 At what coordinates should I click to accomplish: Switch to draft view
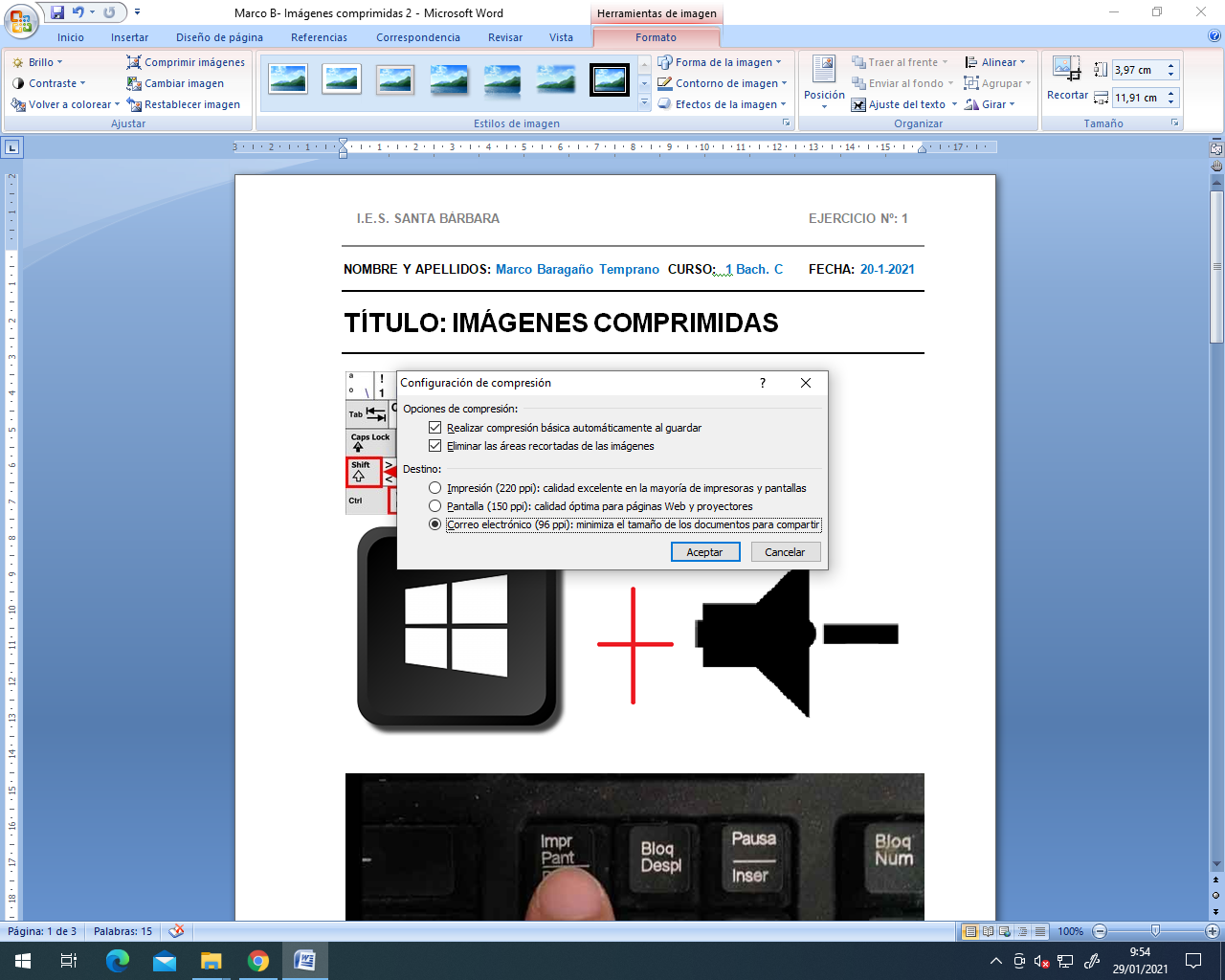click(1039, 931)
